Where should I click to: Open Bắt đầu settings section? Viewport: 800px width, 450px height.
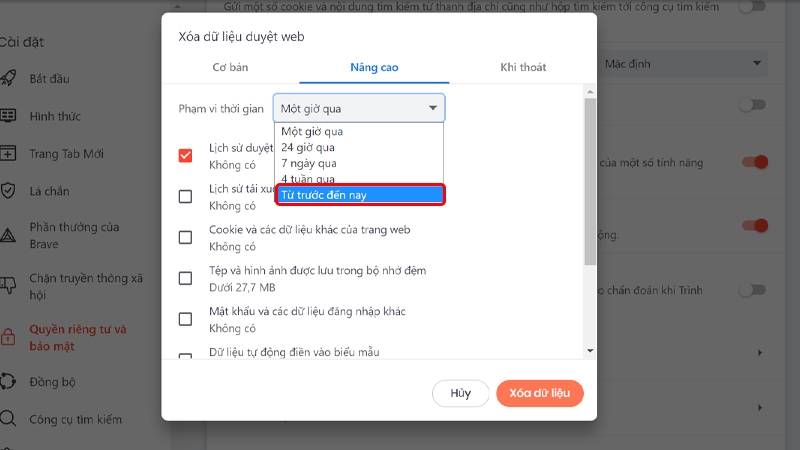(x=49, y=79)
